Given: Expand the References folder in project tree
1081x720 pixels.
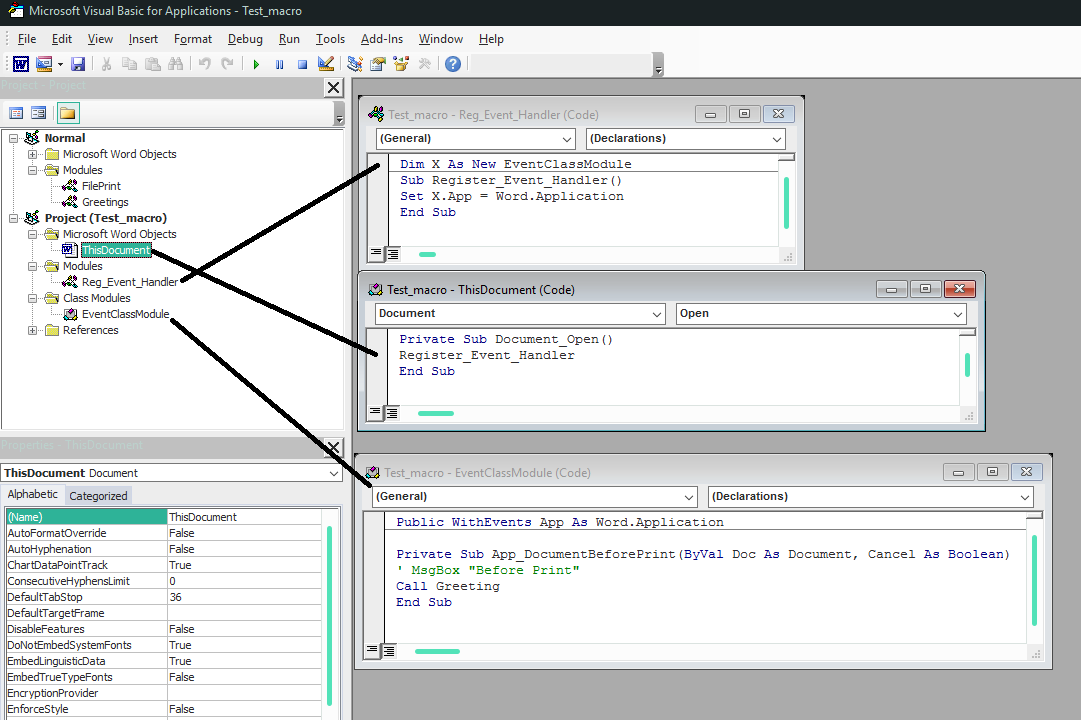Looking at the screenshot, I should click(x=33, y=330).
